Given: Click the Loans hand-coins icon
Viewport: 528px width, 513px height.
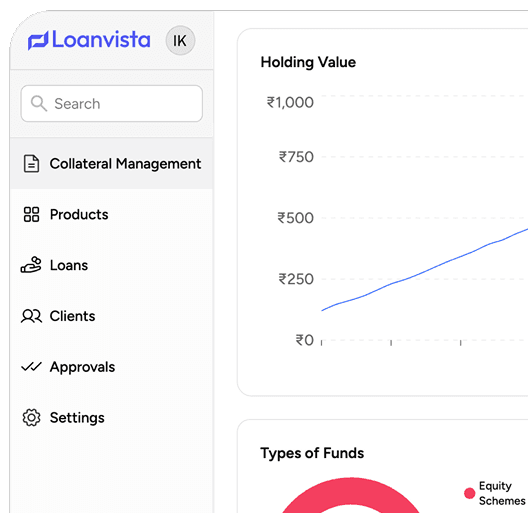Looking at the screenshot, I should coord(31,265).
